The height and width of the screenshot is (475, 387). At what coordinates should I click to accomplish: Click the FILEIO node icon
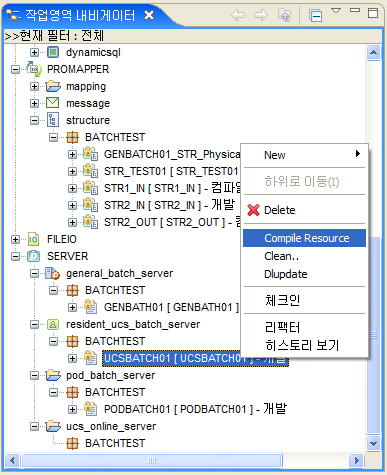[34, 239]
